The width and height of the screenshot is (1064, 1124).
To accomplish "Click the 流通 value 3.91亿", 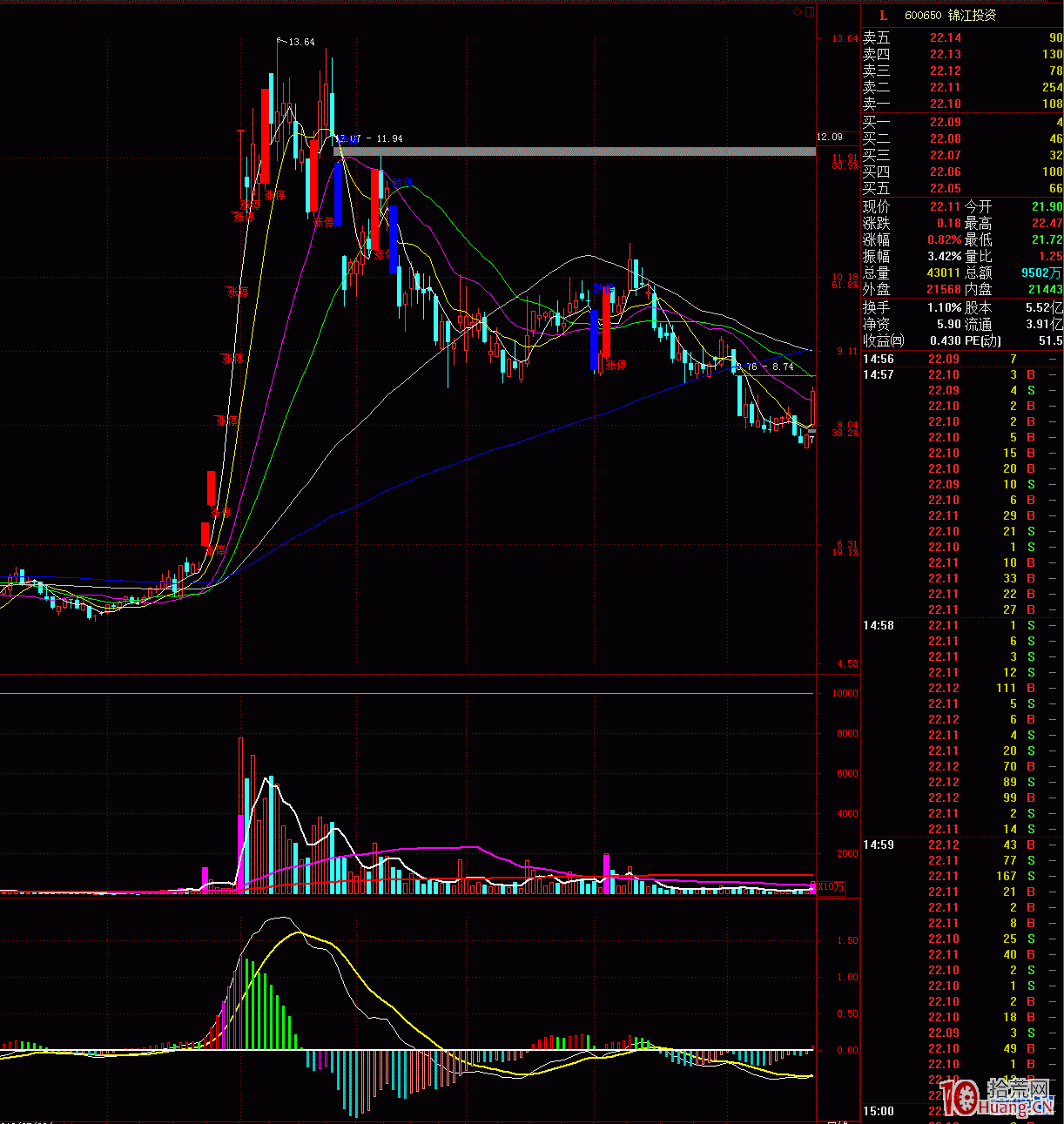I will point(1044,324).
